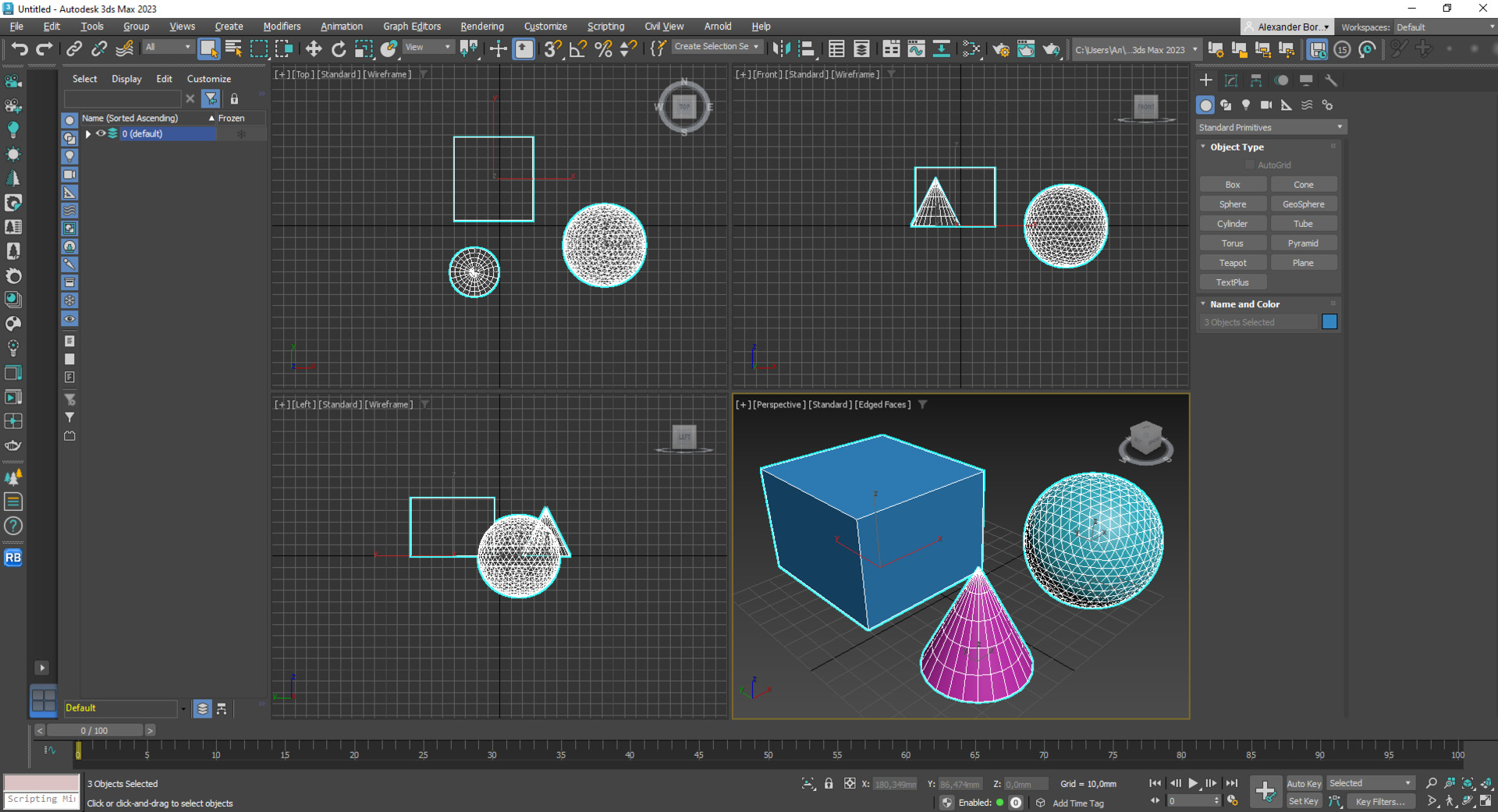Click the Top viewport ViewCube compass
Viewport: 1498px width, 812px height.
[x=684, y=107]
